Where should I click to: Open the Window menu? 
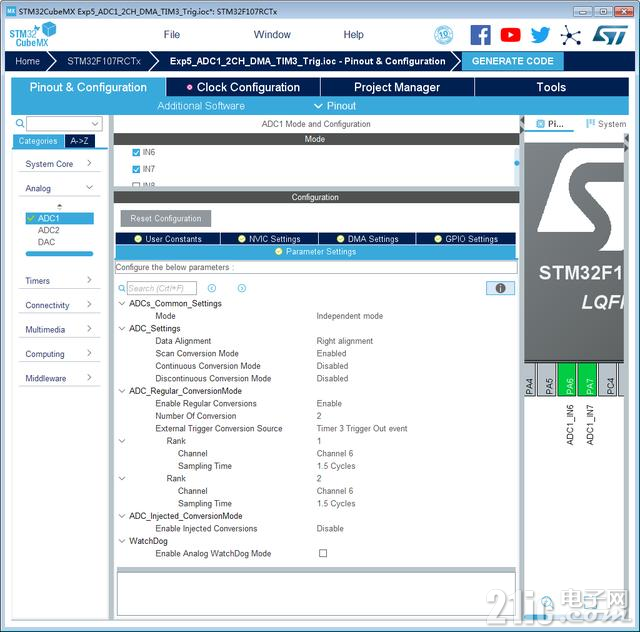coord(272,35)
